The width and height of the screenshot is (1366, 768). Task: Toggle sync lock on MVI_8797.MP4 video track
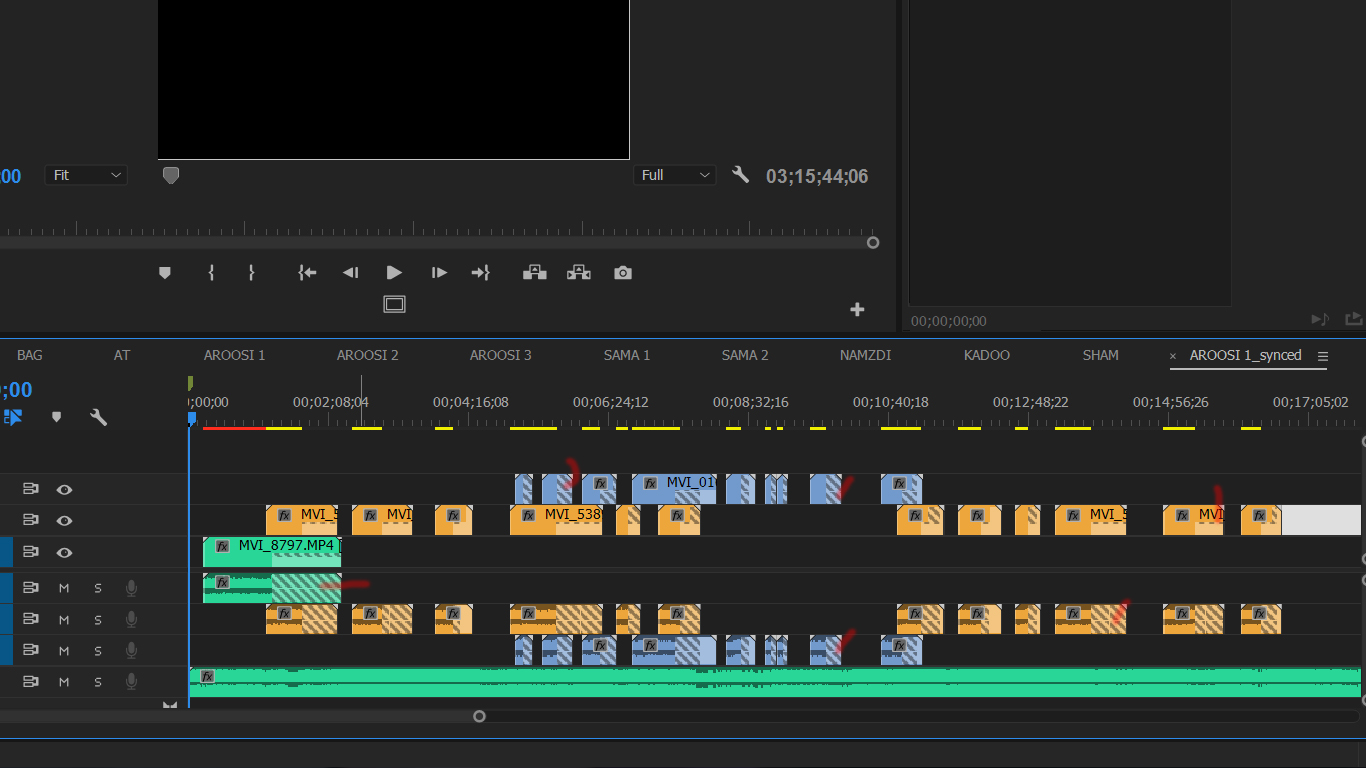point(30,551)
